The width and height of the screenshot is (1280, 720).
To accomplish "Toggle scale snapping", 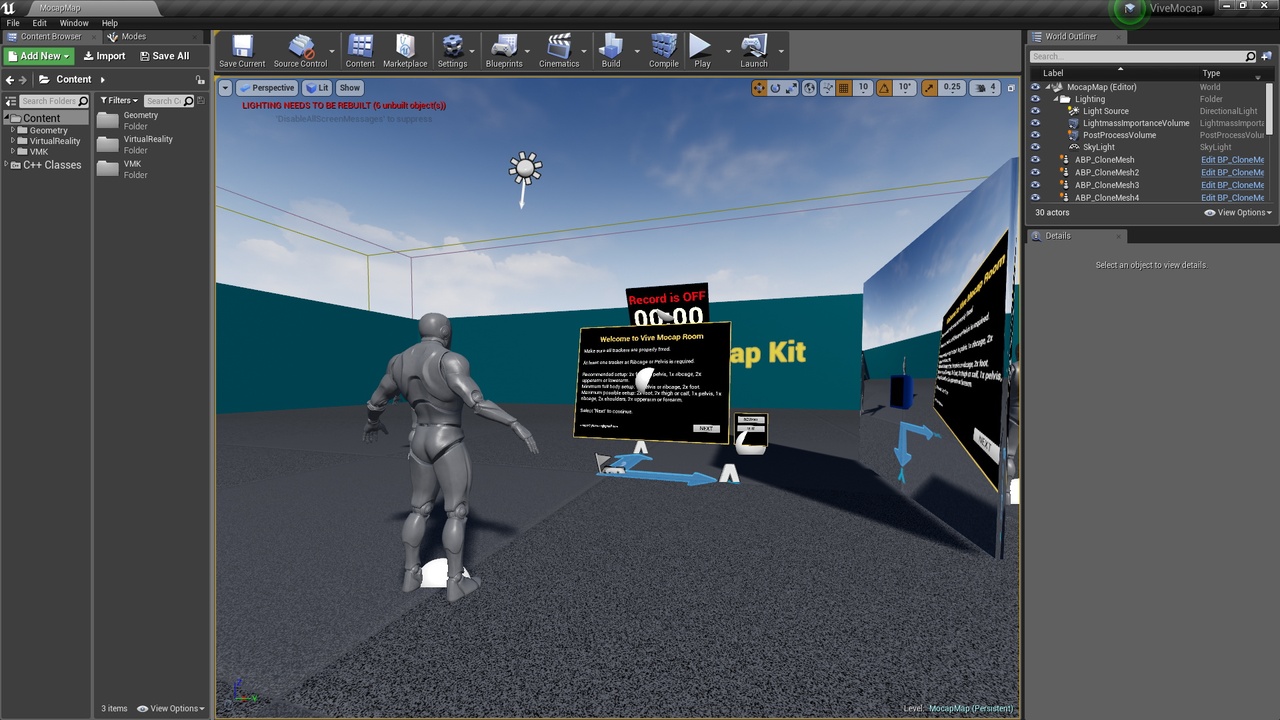I will pyautogui.click(x=930, y=88).
